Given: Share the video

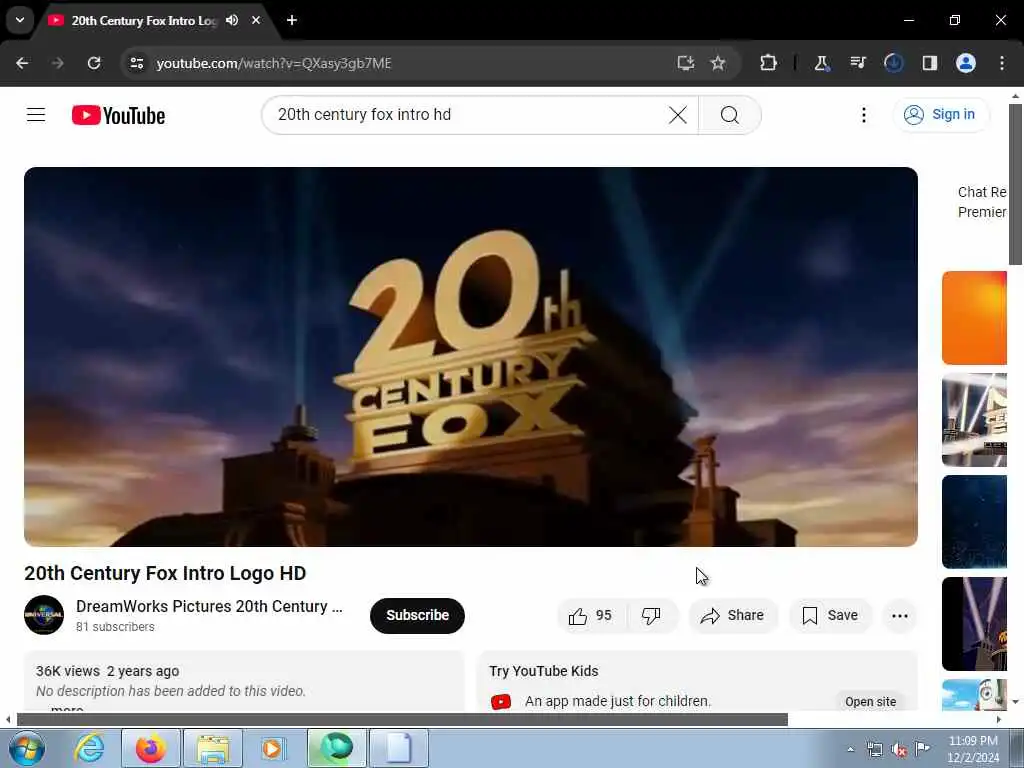Looking at the screenshot, I should tap(733, 616).
